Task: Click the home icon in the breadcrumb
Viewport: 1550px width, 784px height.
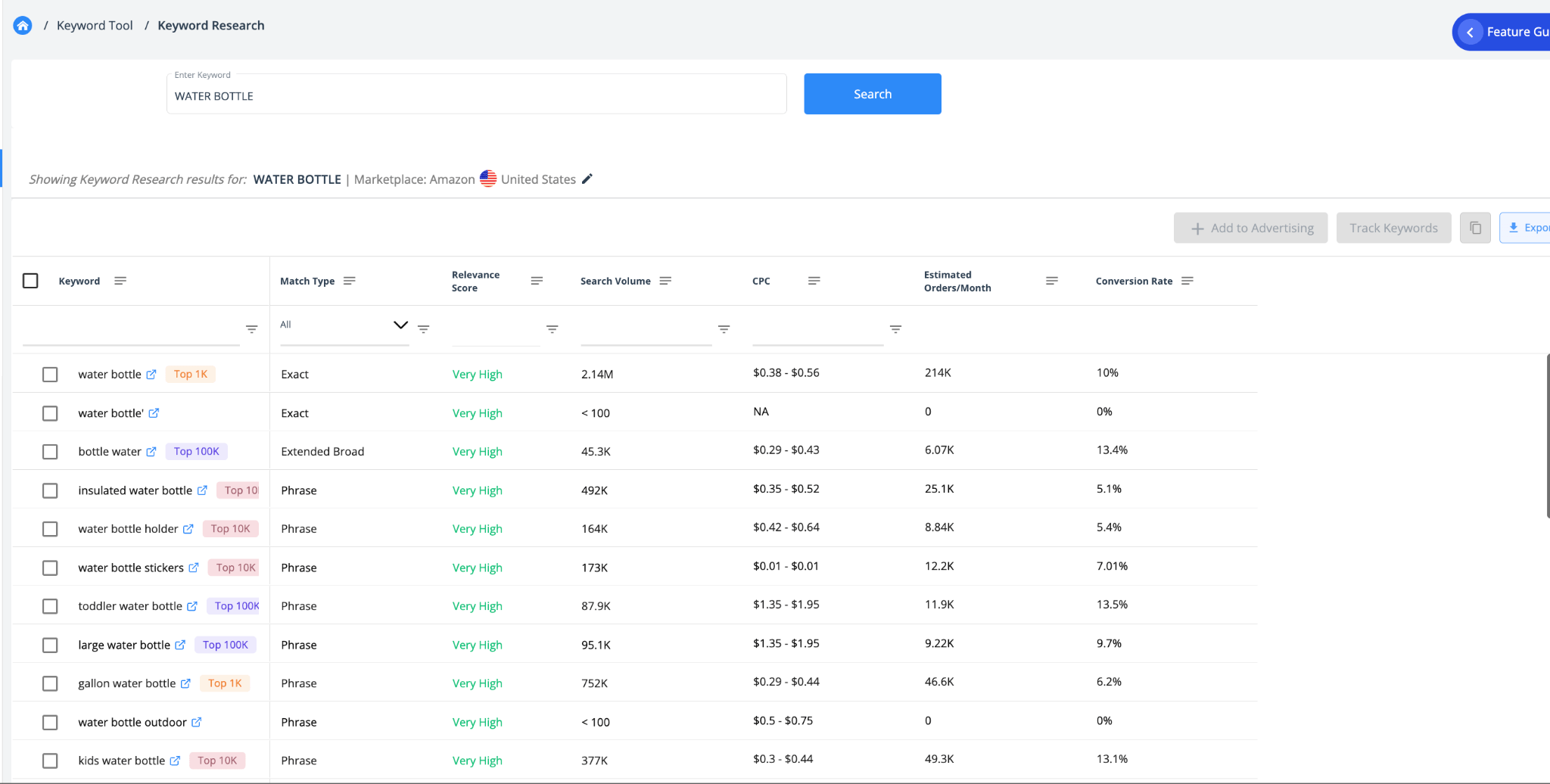Action: click(x=22, y=25)
